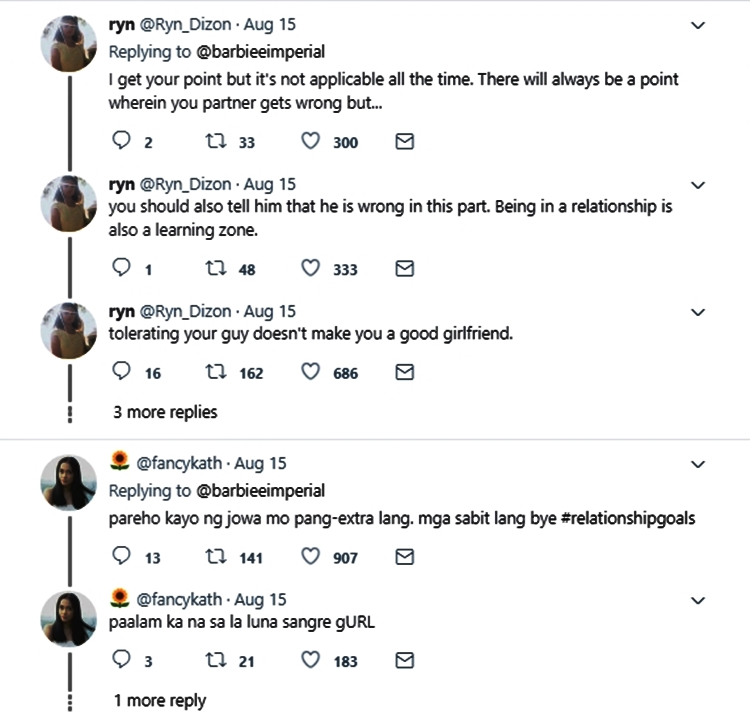Viewport: 750px width, 726px height.
Task: Click fancykath's profile picture on #relationshipgoals tweet
Action: (68, 483)
